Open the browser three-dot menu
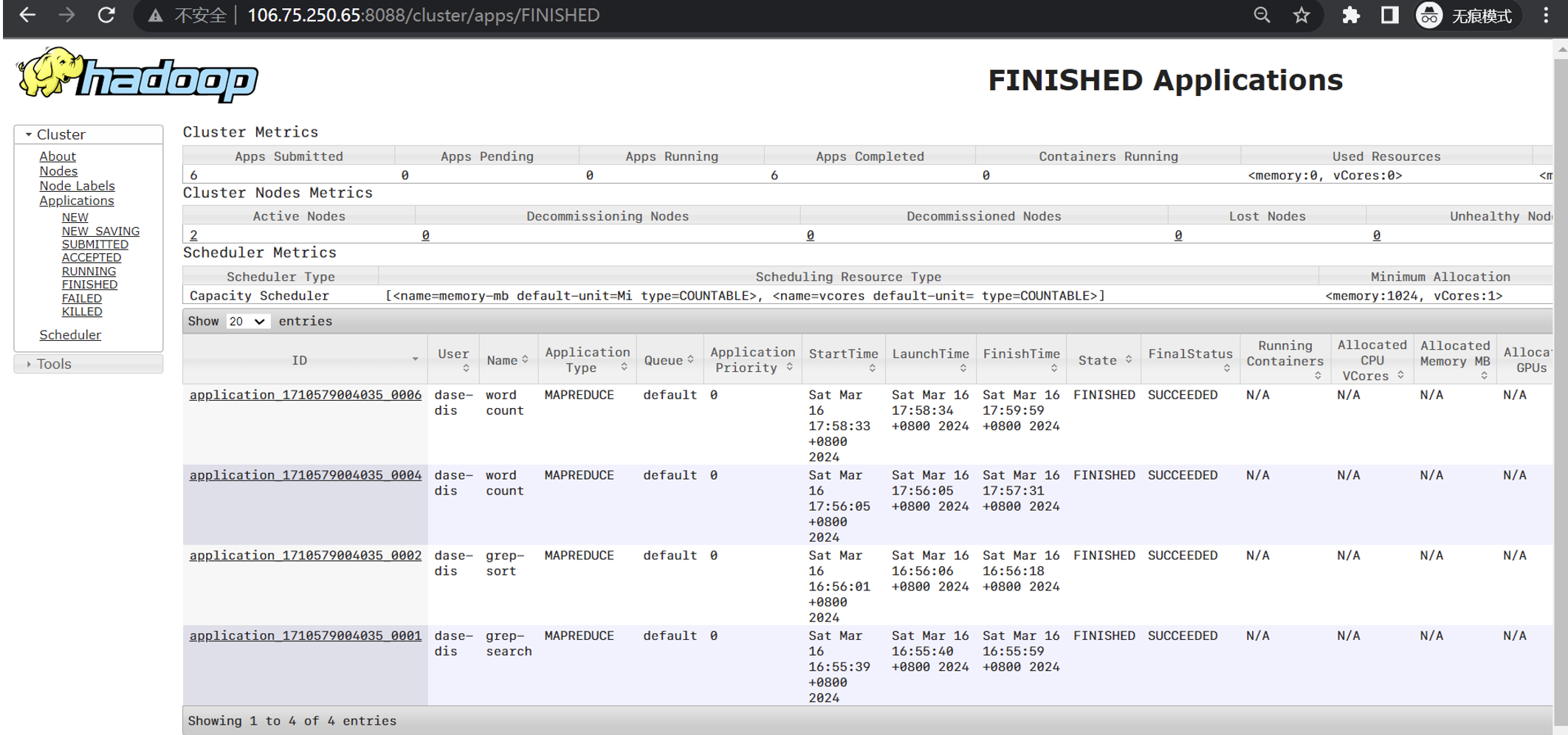This screenshot has width=1568, height=735. point(1546,15)
